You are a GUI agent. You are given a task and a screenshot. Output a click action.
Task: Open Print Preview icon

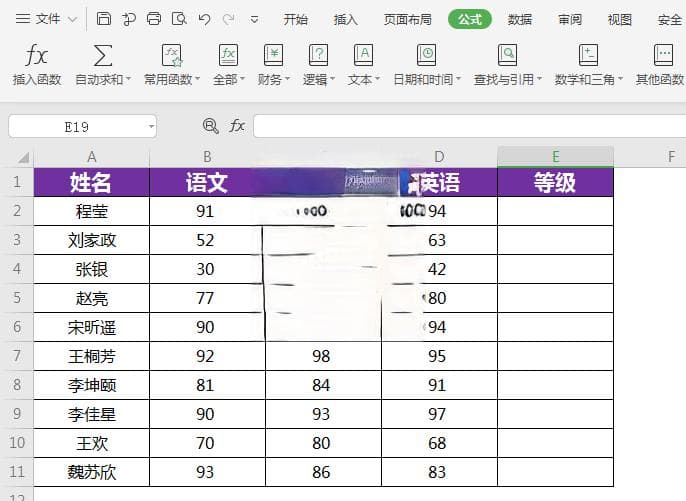[179, 19]
